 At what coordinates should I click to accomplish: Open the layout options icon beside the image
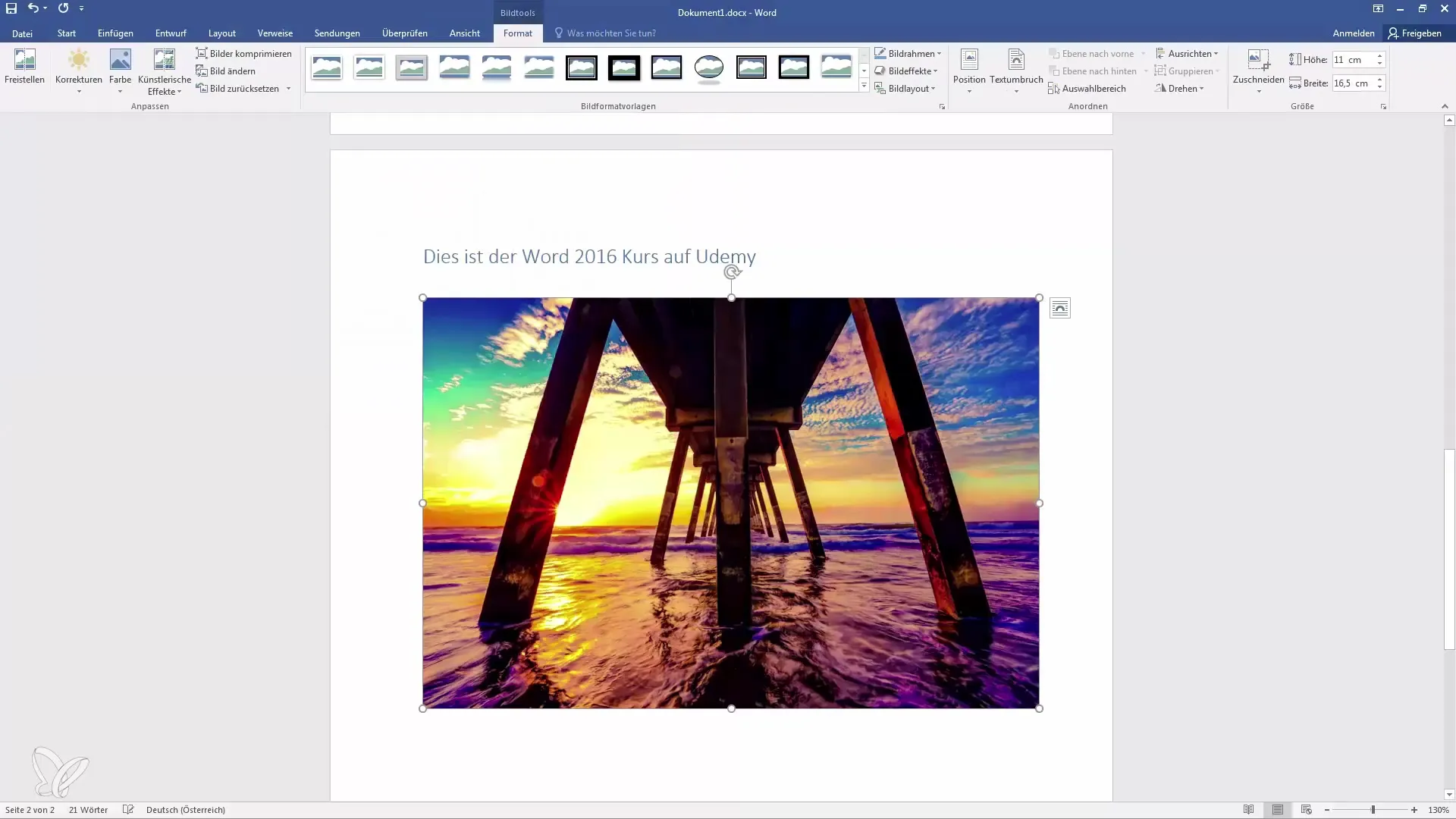[x=1059, y=308]
